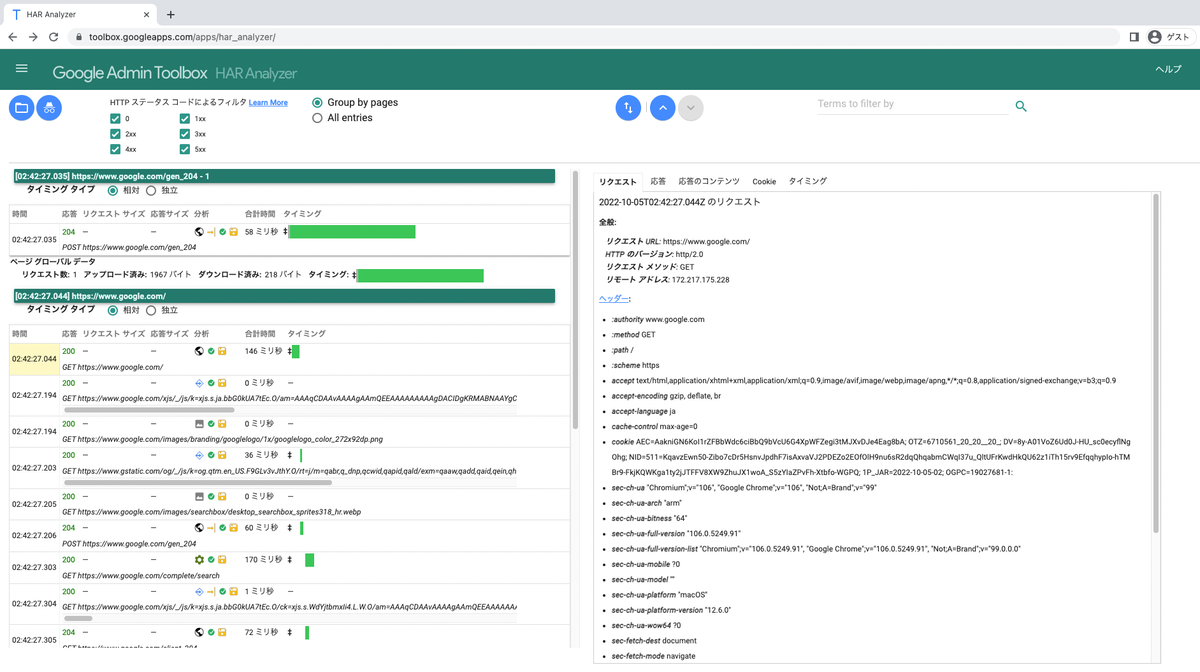Toggle the 2xx status code checkbox

click(115, 134)
